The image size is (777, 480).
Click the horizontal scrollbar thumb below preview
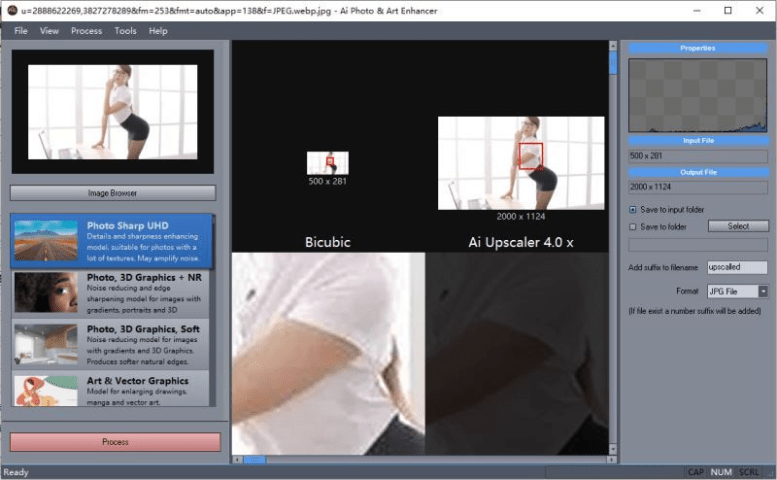click(x=254, y=460)
